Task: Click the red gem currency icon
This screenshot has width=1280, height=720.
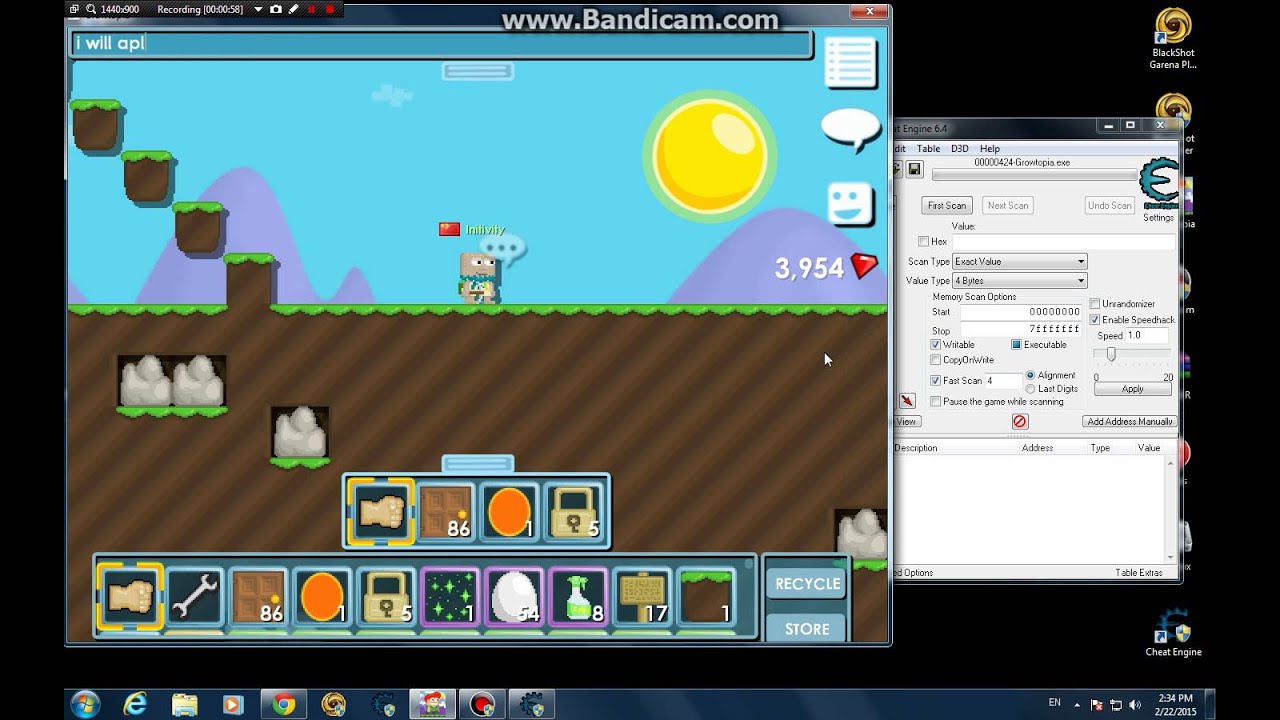Action: 864,266
